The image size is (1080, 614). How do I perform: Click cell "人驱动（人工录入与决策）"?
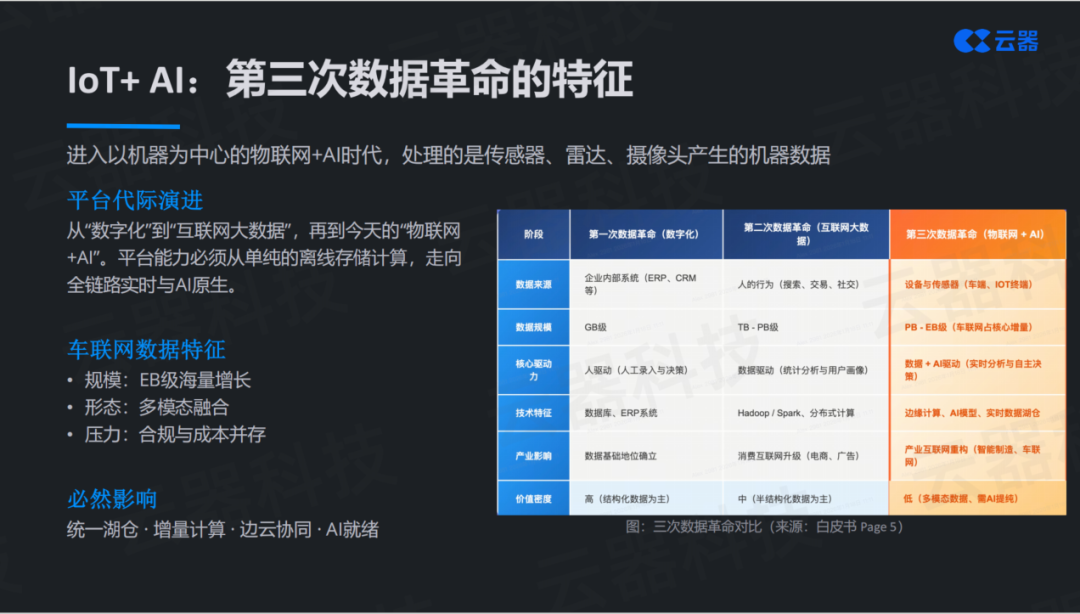(x=646, y=370)
